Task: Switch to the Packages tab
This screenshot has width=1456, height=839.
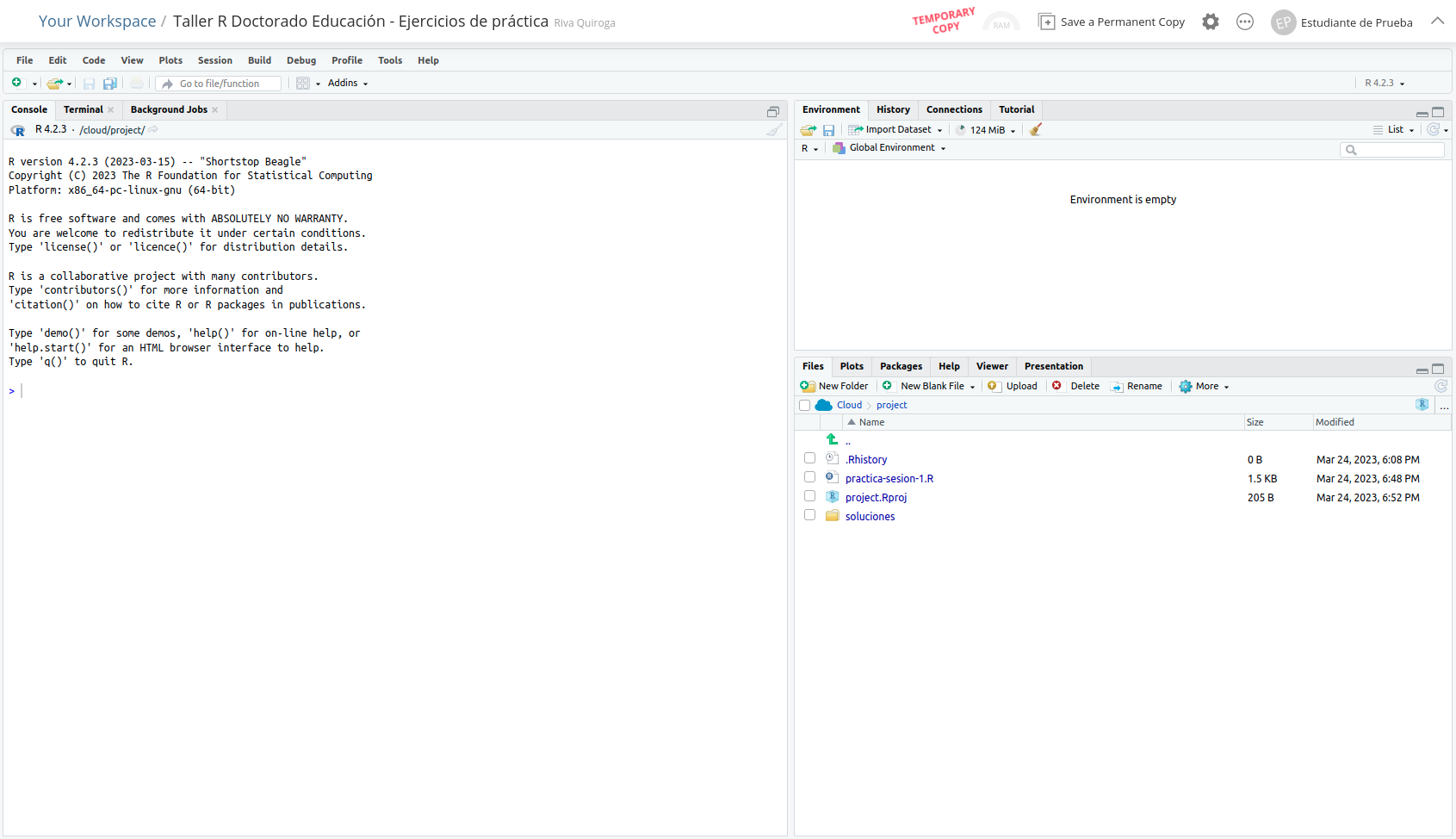Action: [901, 367]
